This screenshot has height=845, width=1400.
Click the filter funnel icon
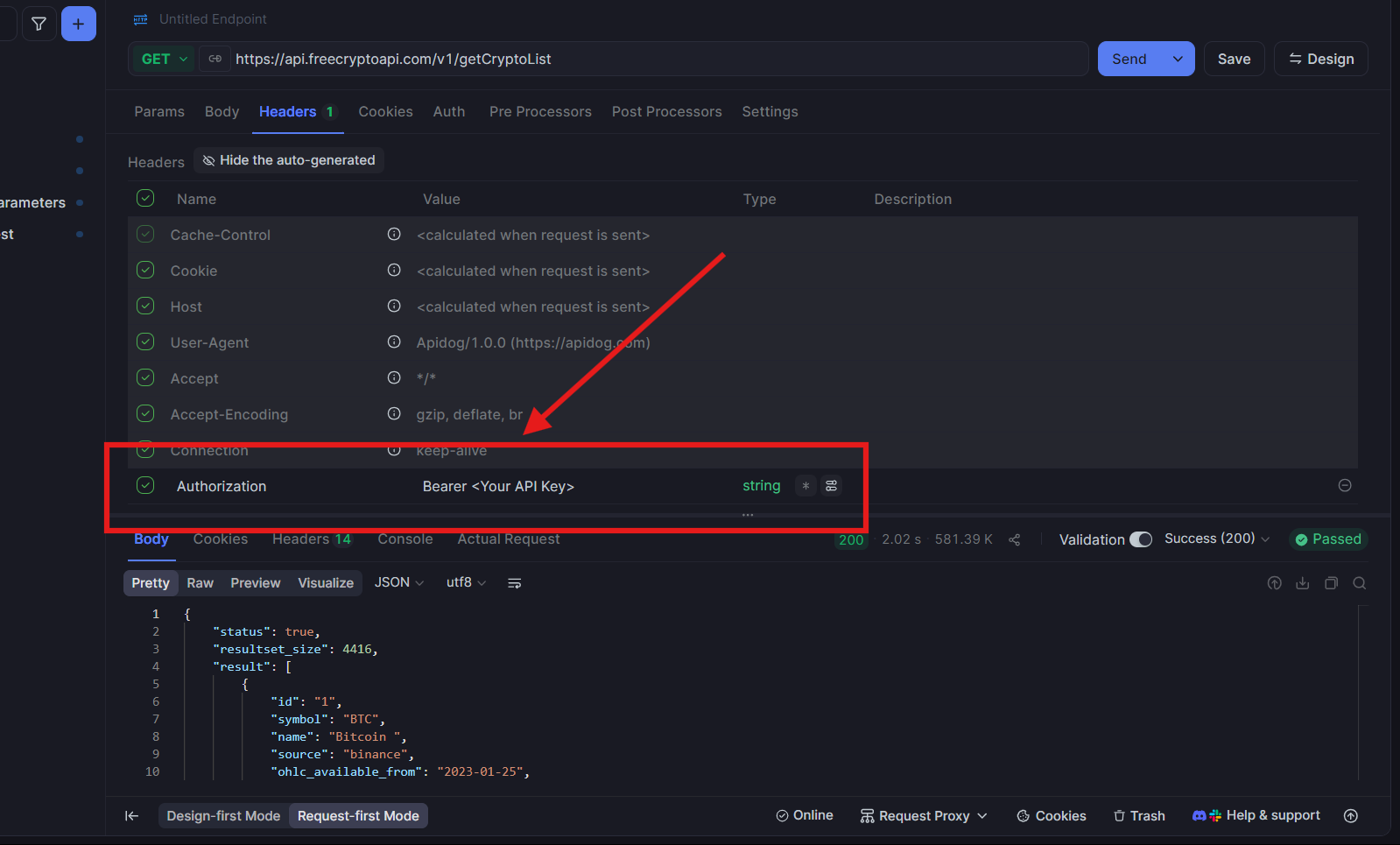[39, 24]
